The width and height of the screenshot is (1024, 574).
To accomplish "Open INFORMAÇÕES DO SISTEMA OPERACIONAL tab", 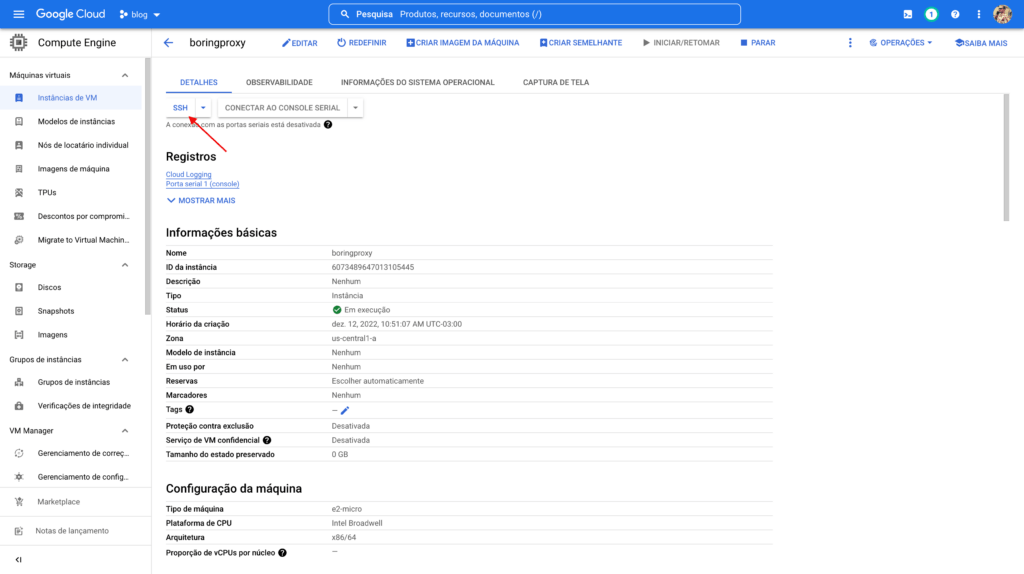I will (x=417, y=82).
